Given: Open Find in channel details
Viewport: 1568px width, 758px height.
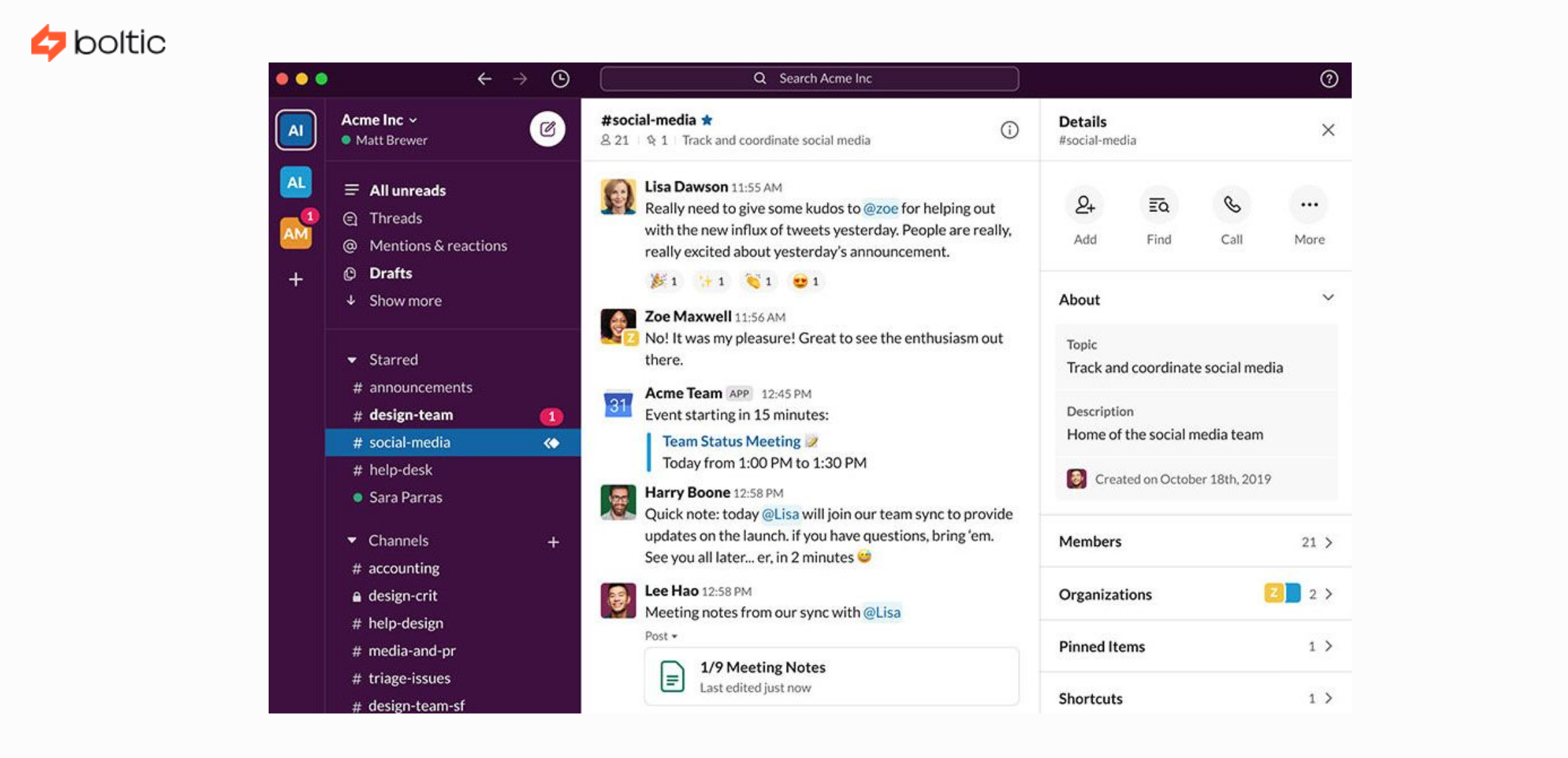Looking at the screenshot, I should pyautogui.click(x=1159, y=205).
